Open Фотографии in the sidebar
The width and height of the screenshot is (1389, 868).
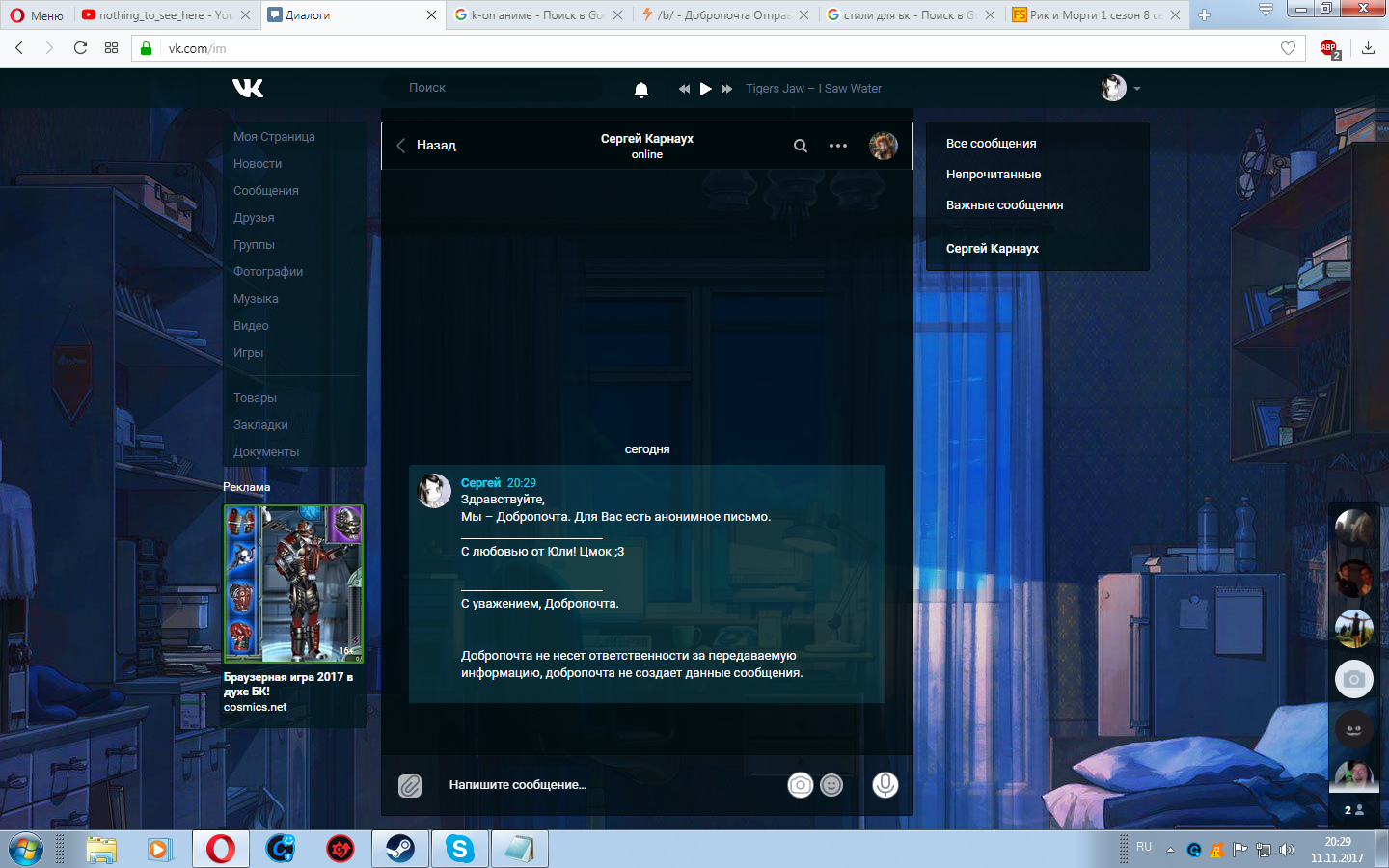pos(268,272)
